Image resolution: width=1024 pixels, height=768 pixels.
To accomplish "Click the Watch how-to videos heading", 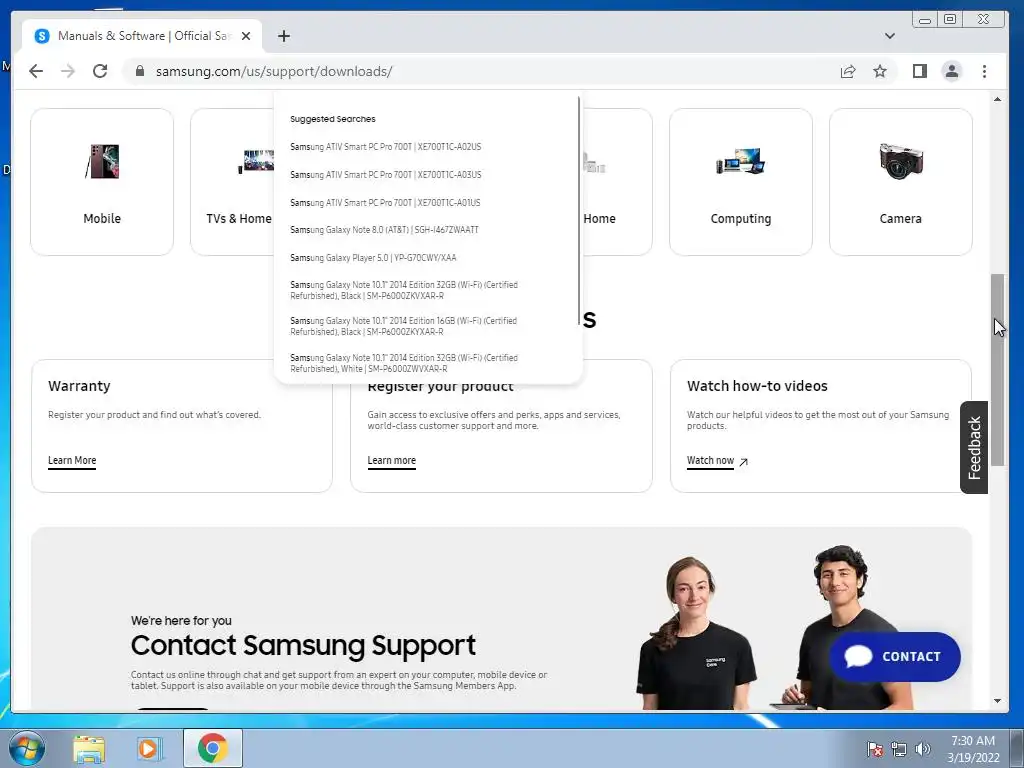I will 757,386.
